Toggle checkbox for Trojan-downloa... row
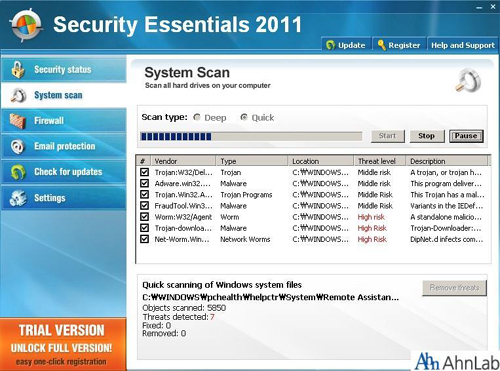Image resolution: width=500 pixels, height=371 pixels. pyautogui.click(x=144, y=228)
